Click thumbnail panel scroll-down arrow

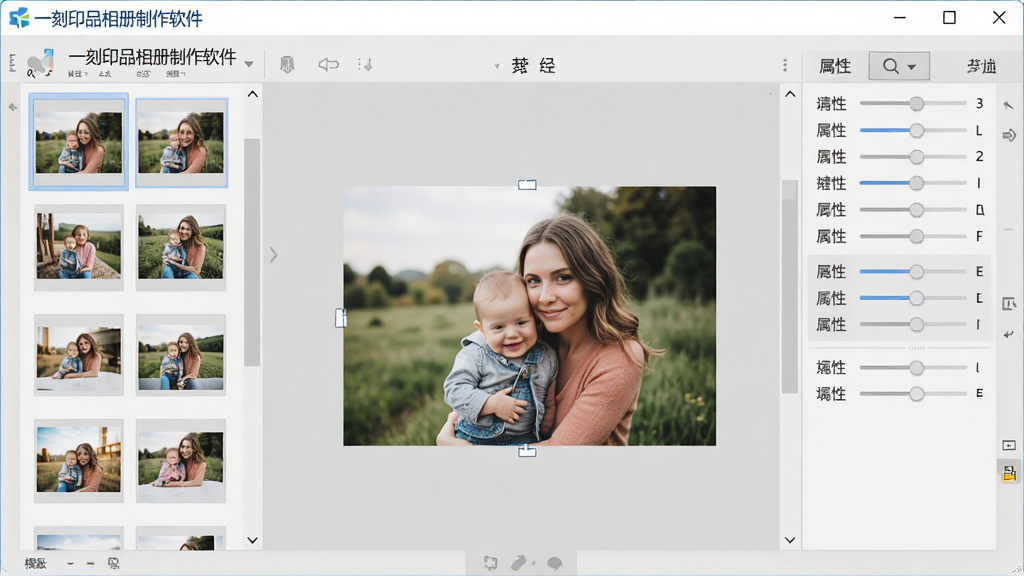[x=253, y=540]
